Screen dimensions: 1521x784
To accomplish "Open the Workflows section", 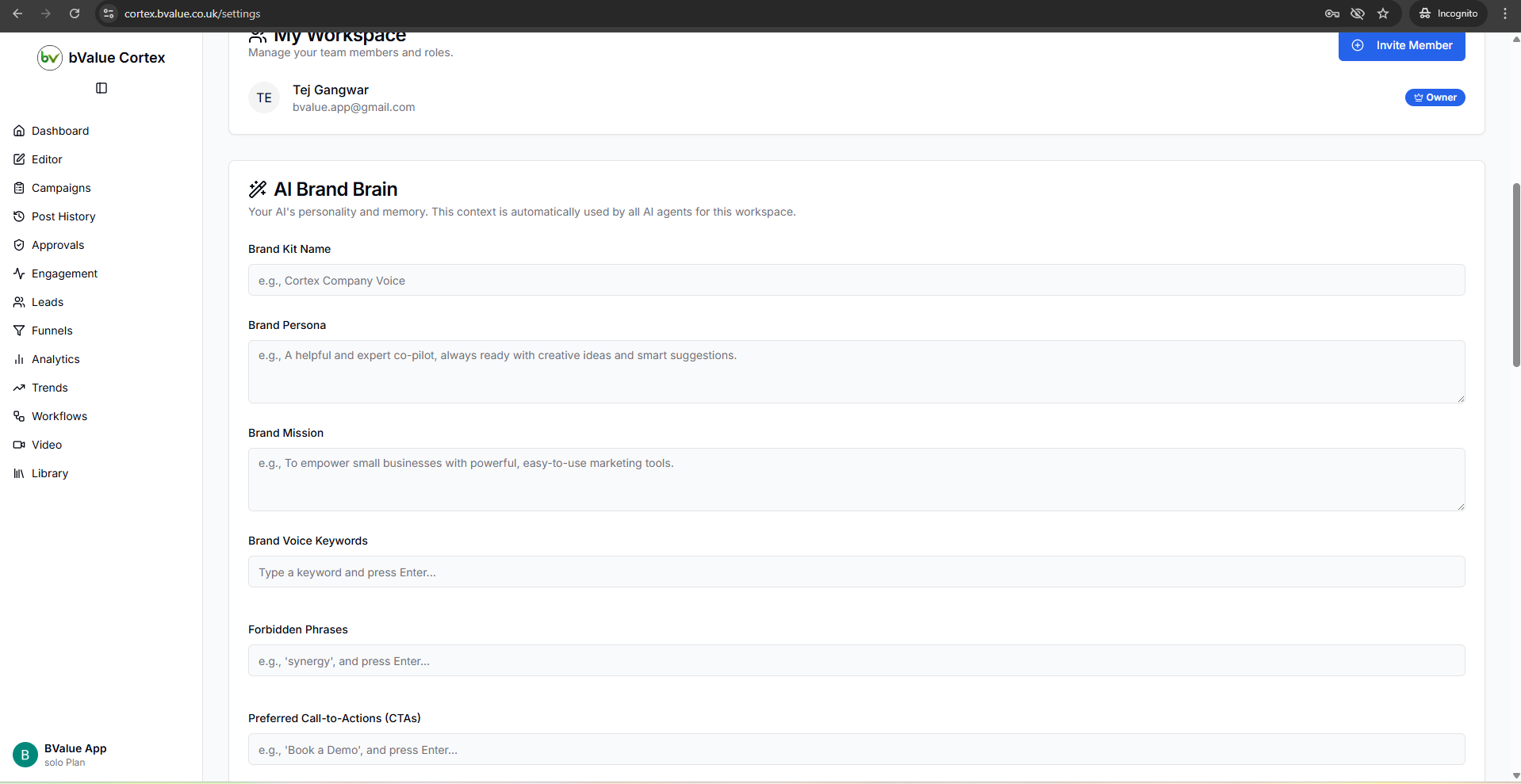I will coord(59,416).
